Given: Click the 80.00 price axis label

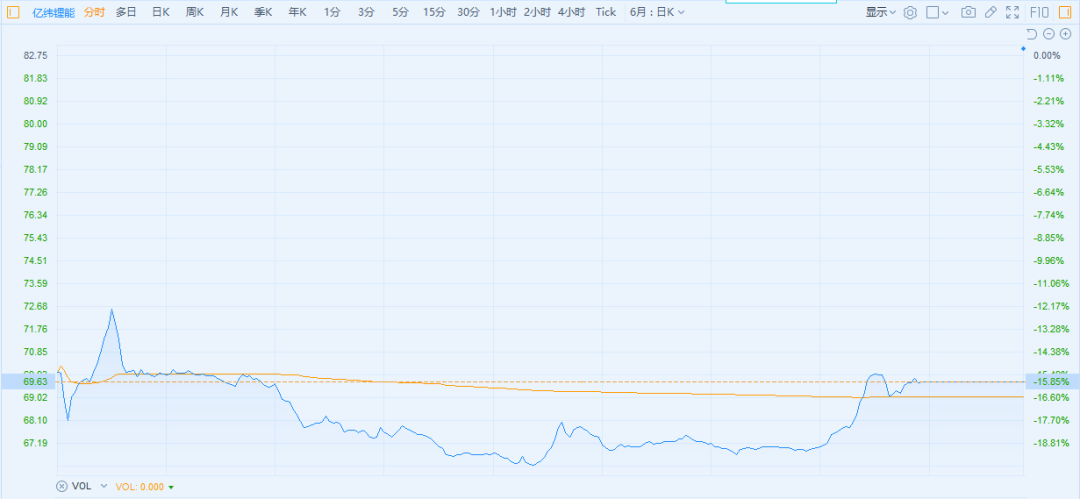Looking at the screenshot, I should point(35,123).
